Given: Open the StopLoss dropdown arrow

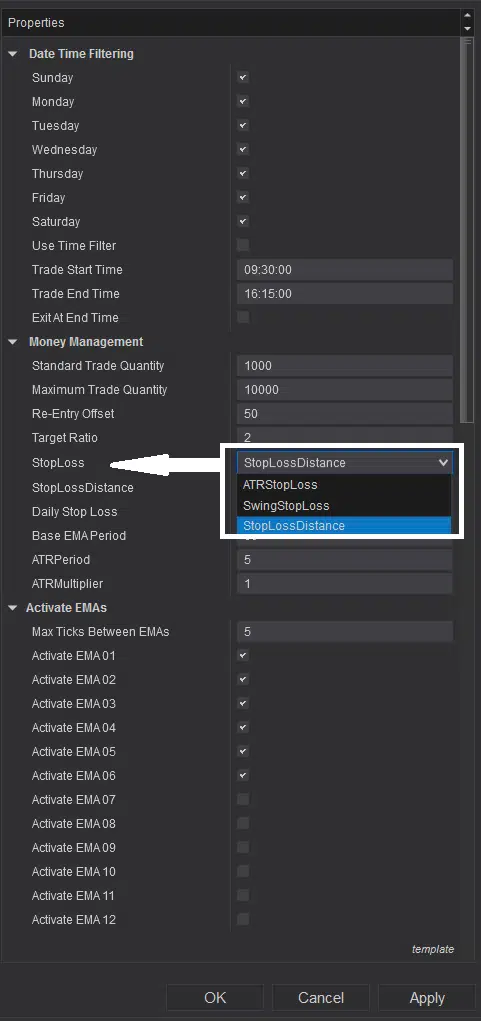Looking at the screenshot, I should tap(443, 463).
